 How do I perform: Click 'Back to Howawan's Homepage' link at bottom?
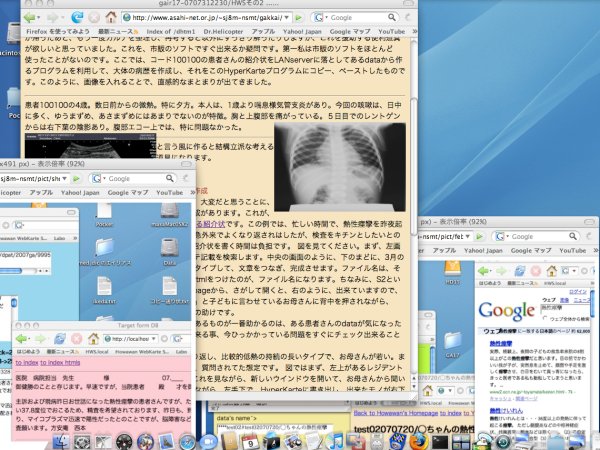[396, 413]
